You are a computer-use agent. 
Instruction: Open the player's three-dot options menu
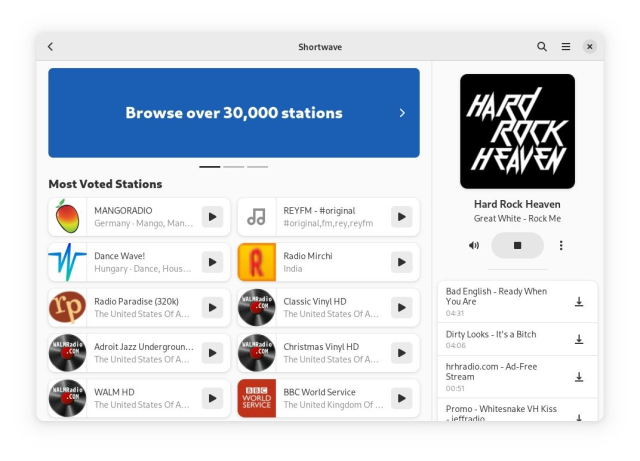pos(561,245)
